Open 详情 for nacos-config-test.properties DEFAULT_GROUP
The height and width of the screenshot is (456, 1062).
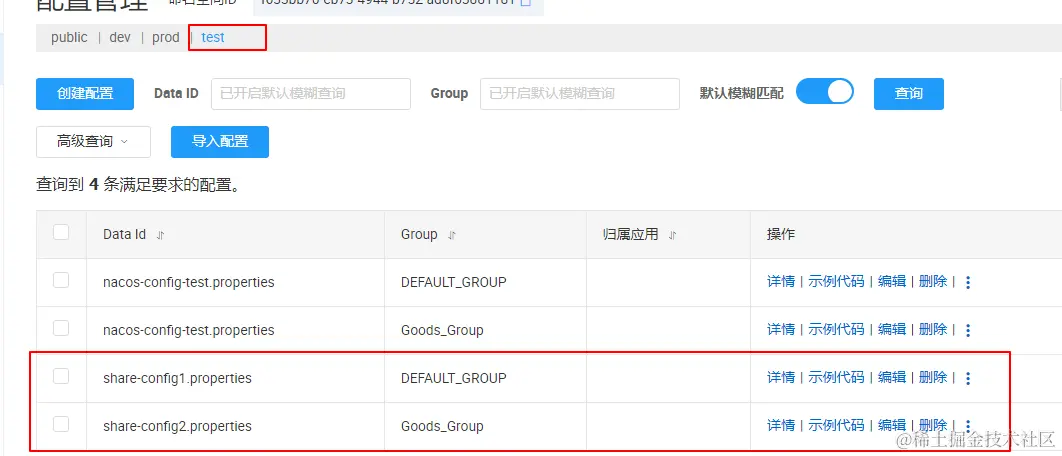pyautogui.click(x=781, y=281)
